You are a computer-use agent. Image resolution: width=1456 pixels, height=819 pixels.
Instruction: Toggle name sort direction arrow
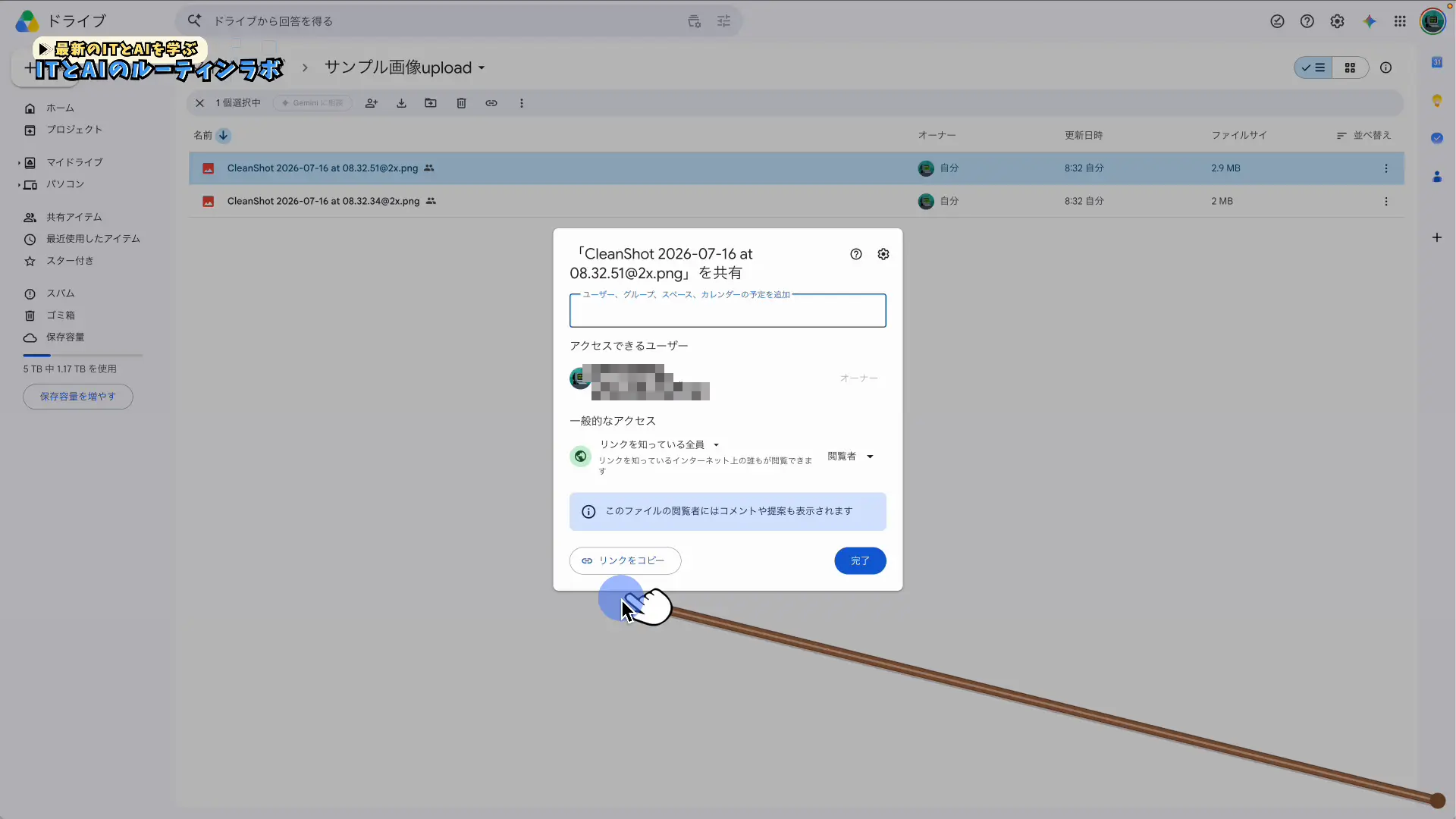[223, 136]
